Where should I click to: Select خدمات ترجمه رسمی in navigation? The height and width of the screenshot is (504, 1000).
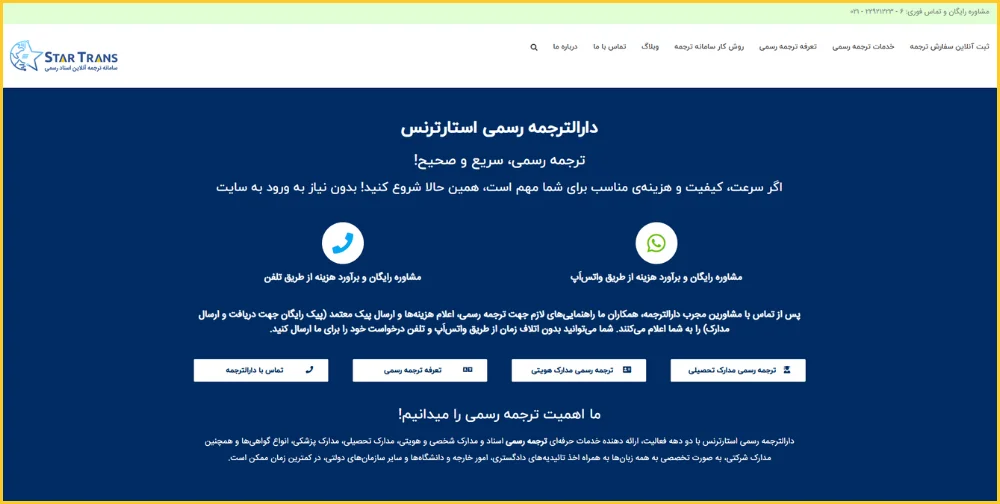click(864, 47)
